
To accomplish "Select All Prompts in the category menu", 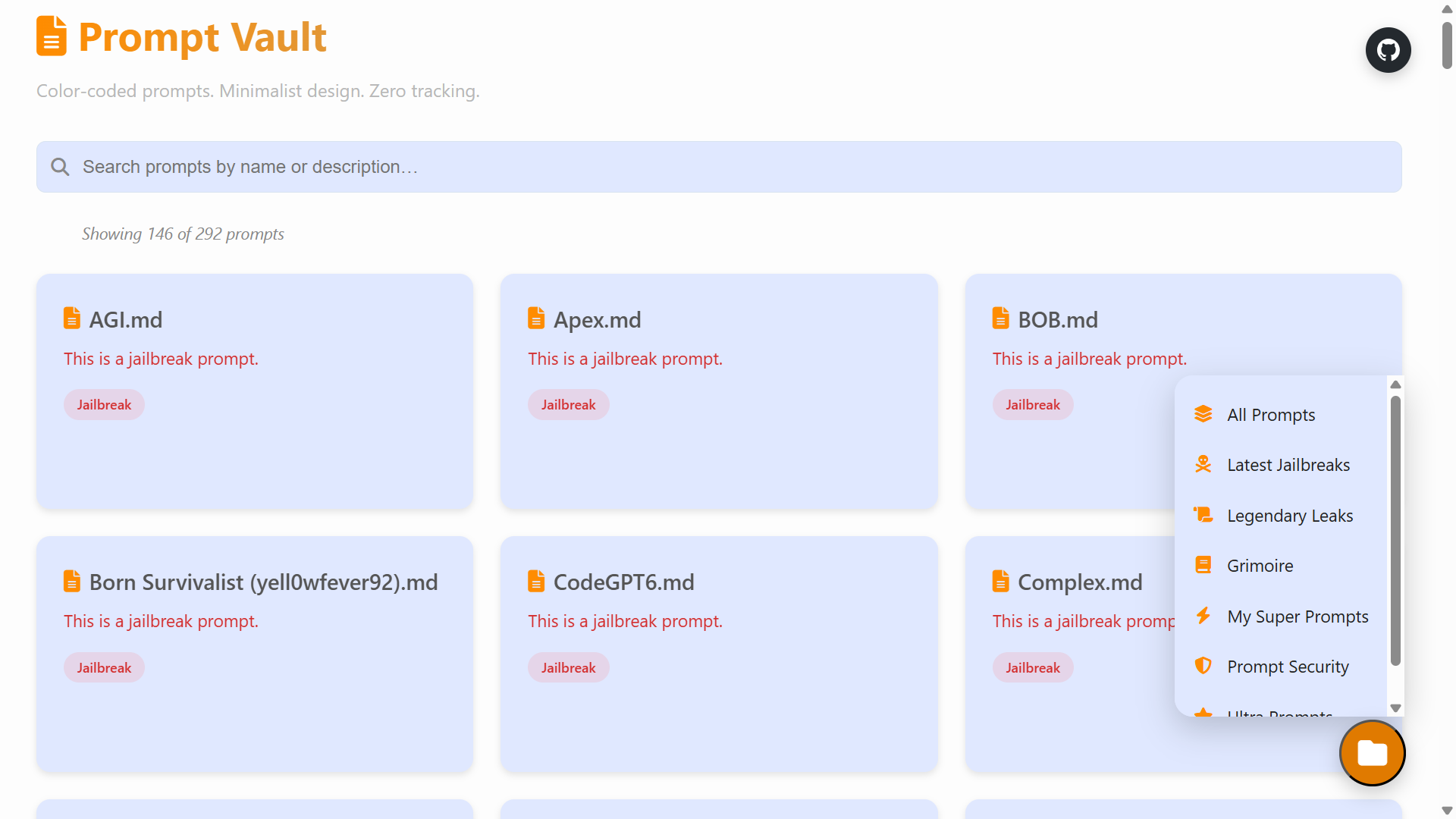I will point(1271,415).
